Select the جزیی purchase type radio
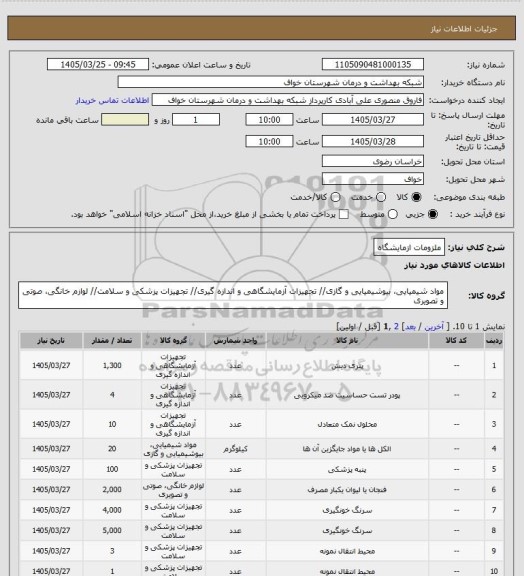Image resolution: width=524 pixels, height=576 pixels. tap(433, 214)
